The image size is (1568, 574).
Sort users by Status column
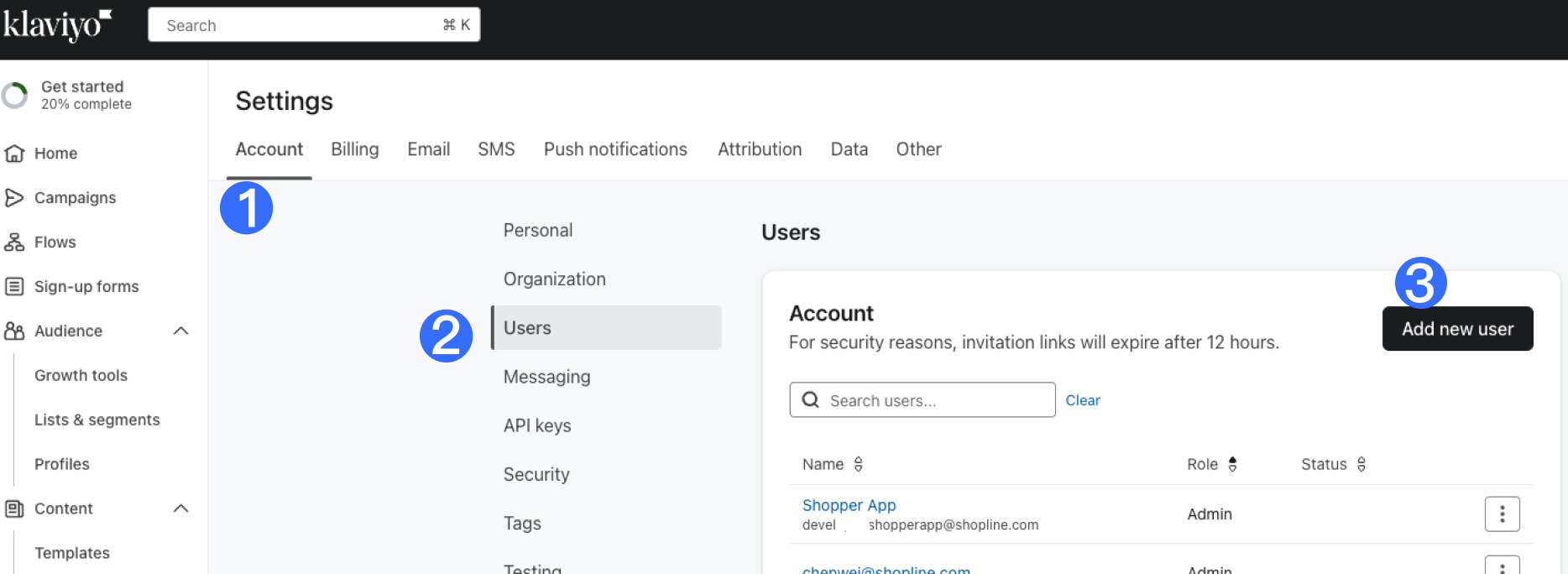[x=1361, y=464]
